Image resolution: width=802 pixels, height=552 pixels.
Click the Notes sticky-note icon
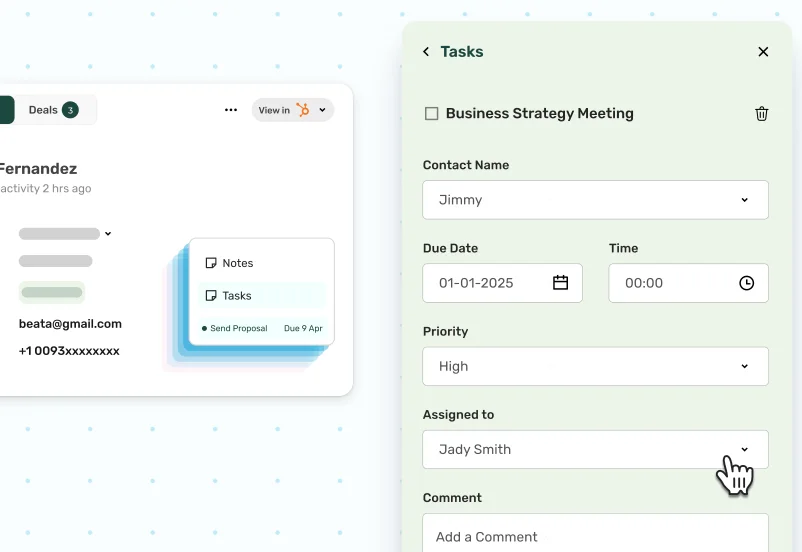[211, 263]
